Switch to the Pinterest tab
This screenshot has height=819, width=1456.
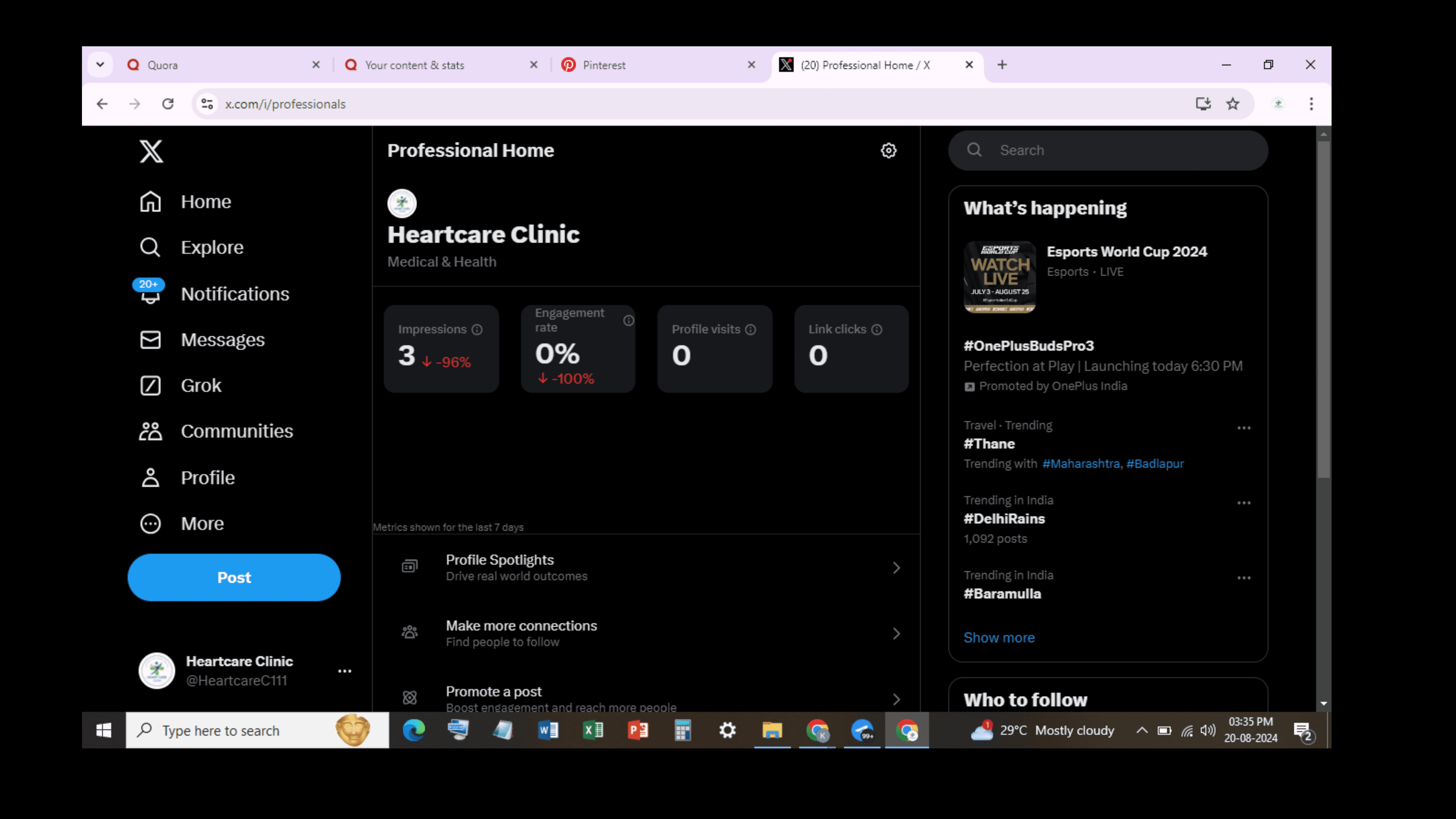coord(659,65)
